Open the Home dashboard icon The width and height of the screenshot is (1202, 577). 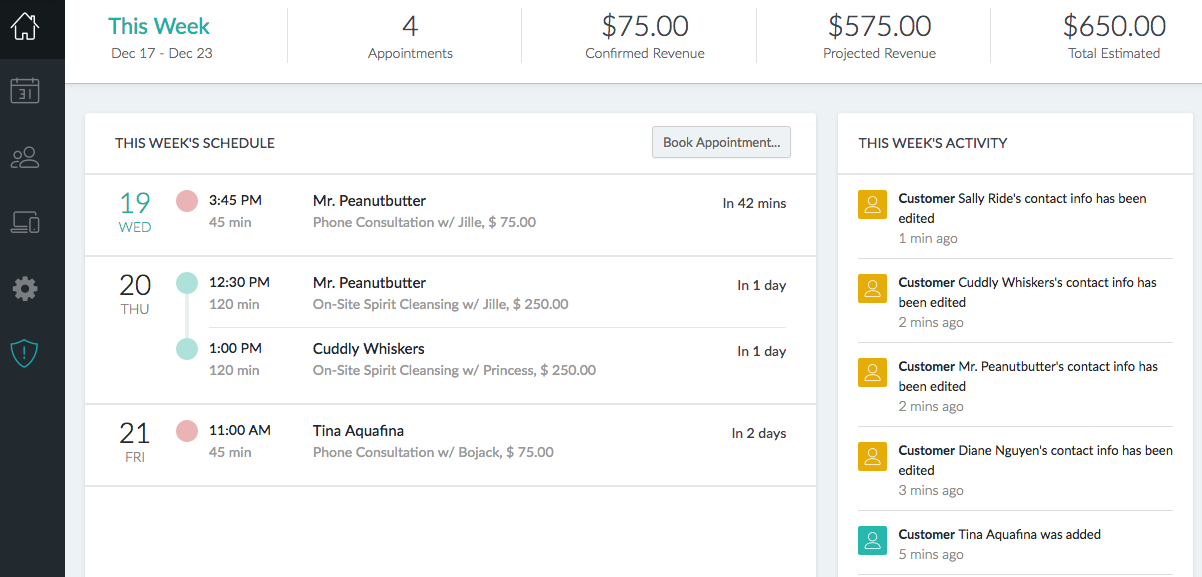tap(25, 26)
